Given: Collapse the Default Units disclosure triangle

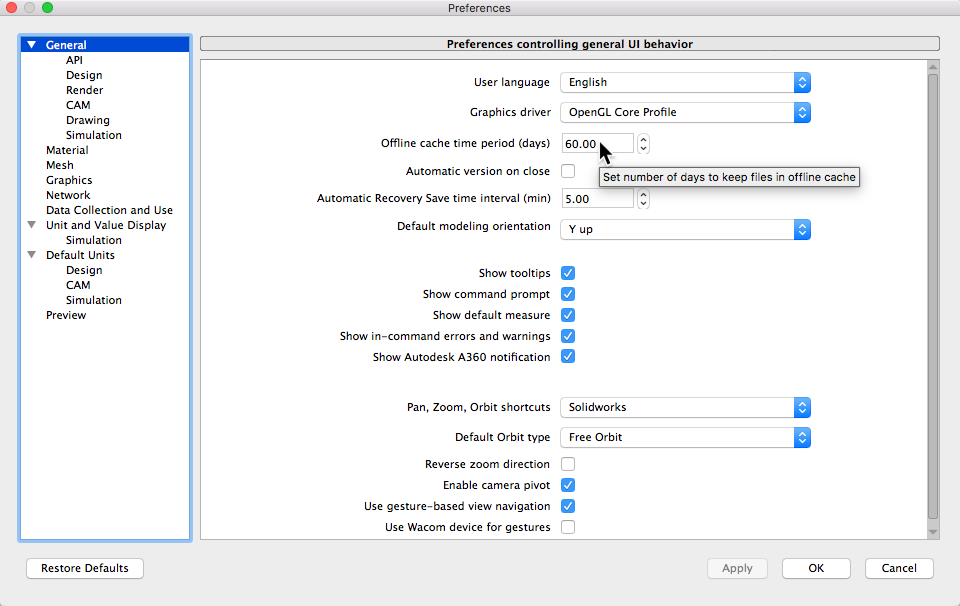Looking at the screenshot, I should tap(32, 255).
